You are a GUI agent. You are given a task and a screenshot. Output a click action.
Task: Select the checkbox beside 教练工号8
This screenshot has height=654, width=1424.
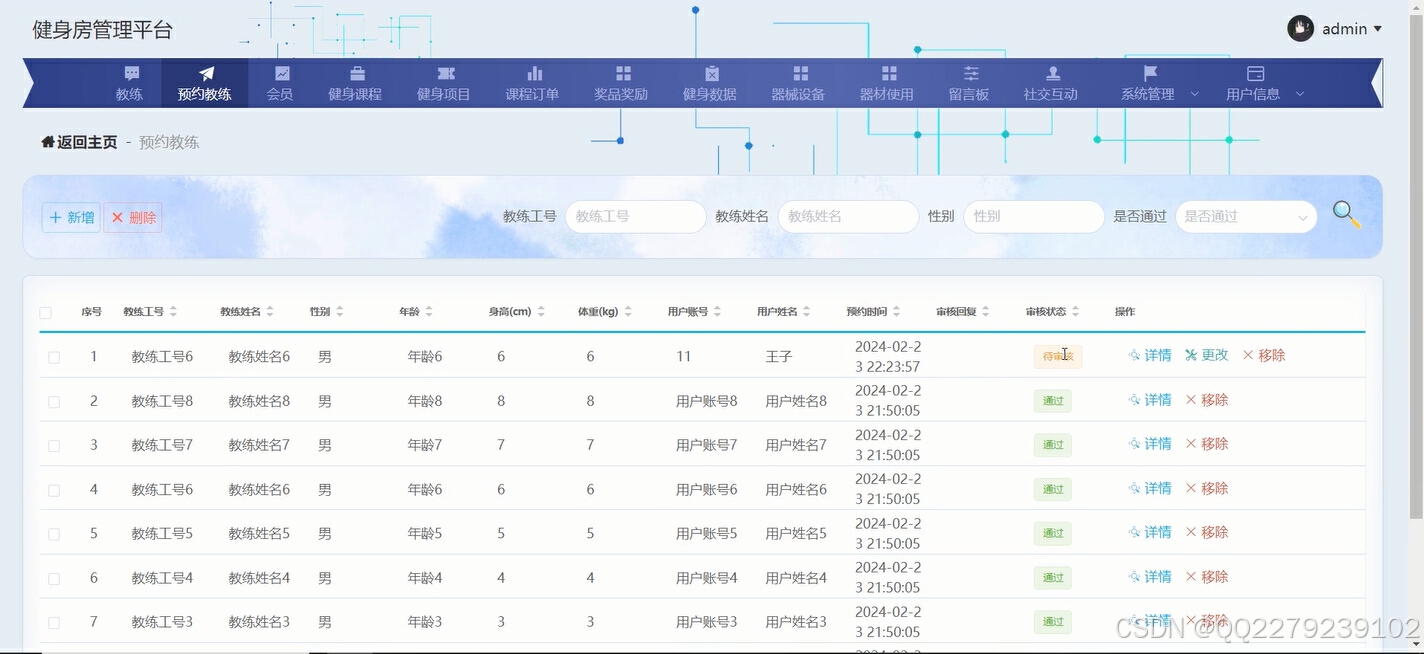(x=54, y=400)
